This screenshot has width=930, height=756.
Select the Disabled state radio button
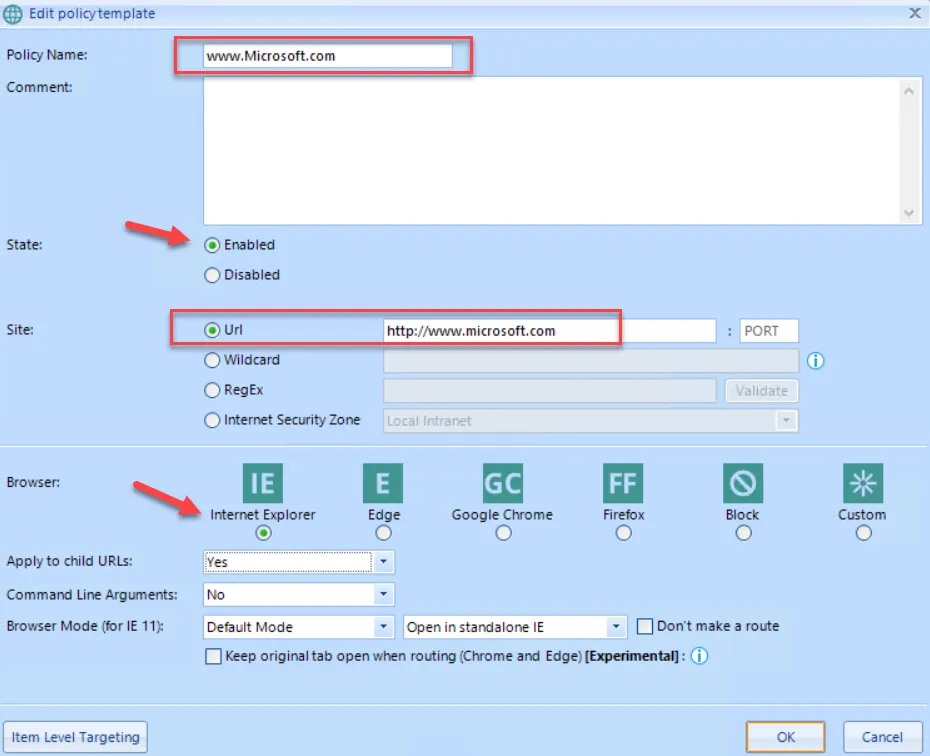point(212,275)
